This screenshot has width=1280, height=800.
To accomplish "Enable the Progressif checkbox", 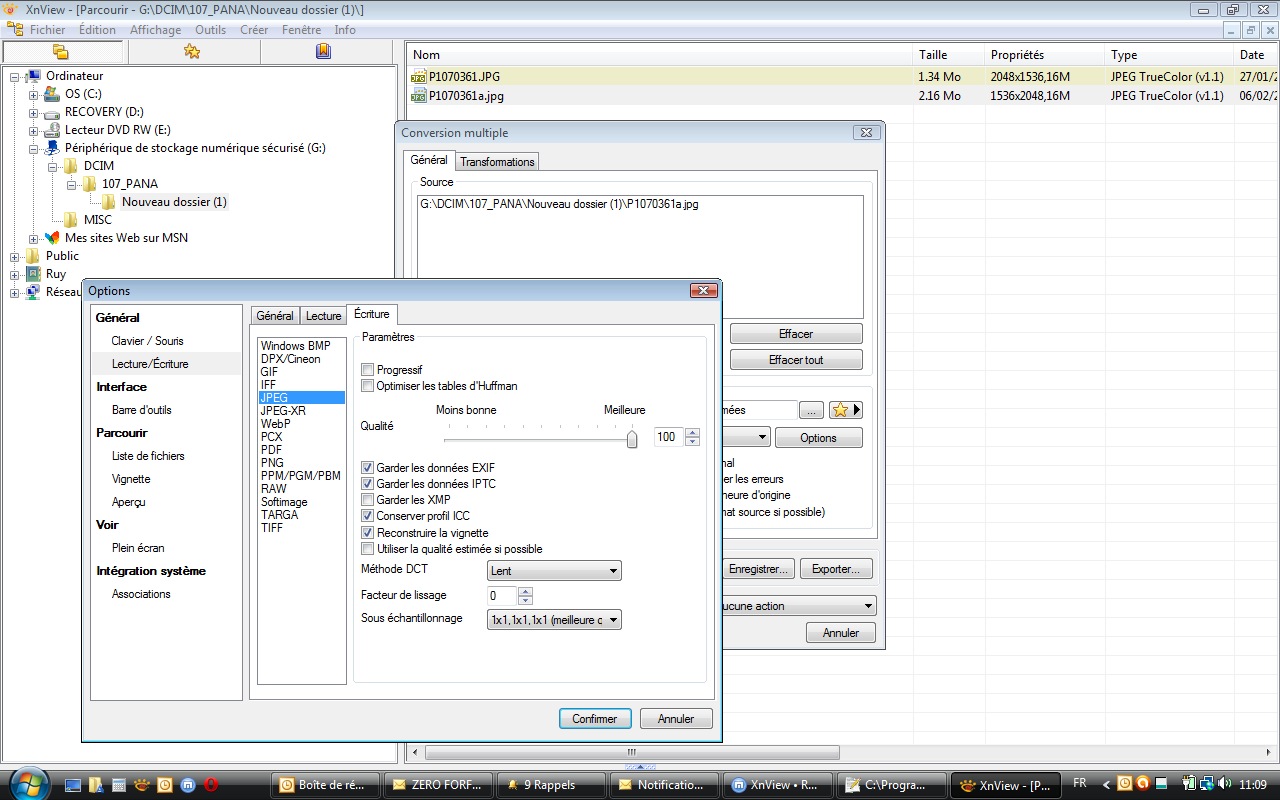I will point(367,370).
